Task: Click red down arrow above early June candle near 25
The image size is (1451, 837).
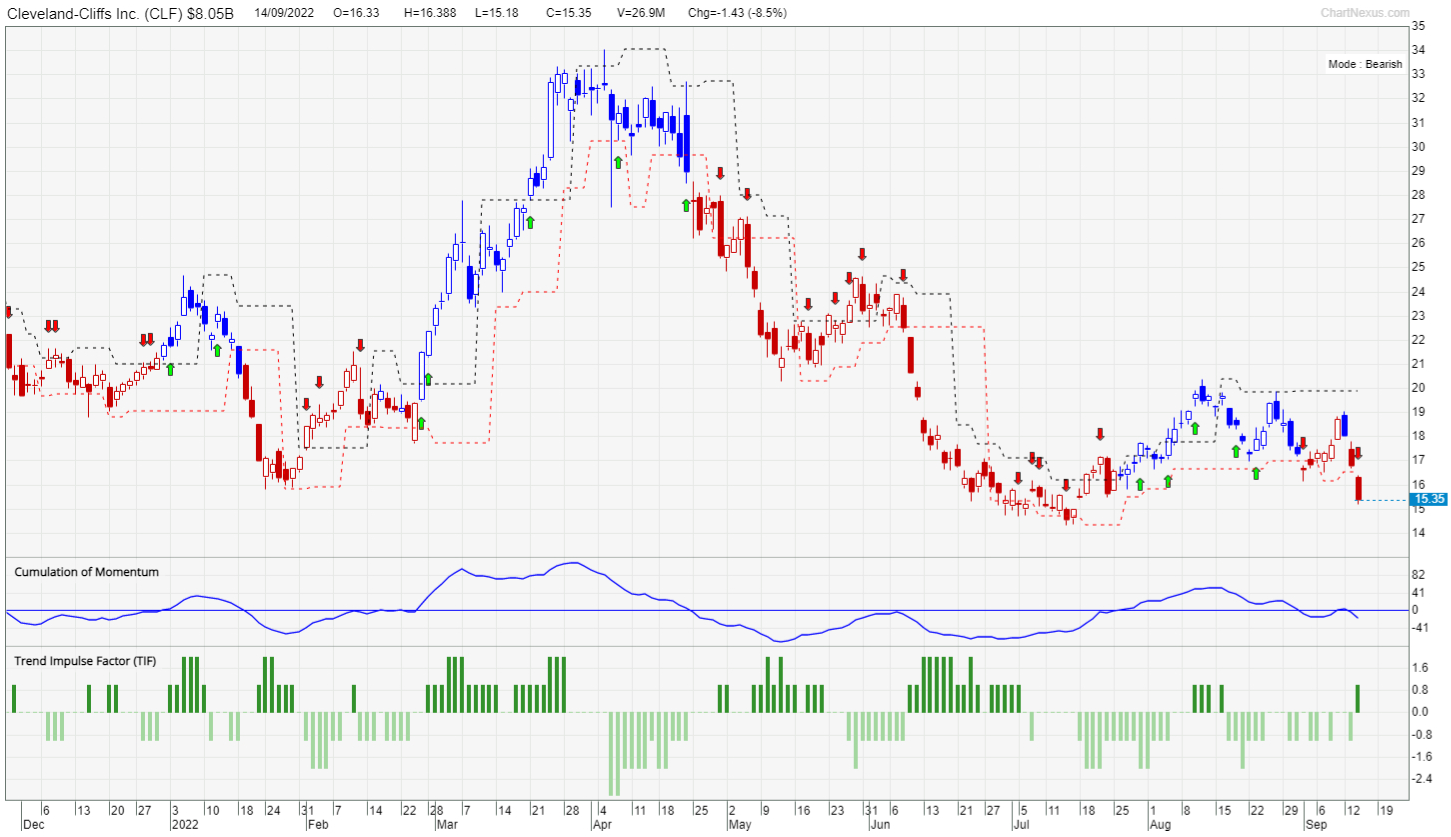Action: click(903, 274)
